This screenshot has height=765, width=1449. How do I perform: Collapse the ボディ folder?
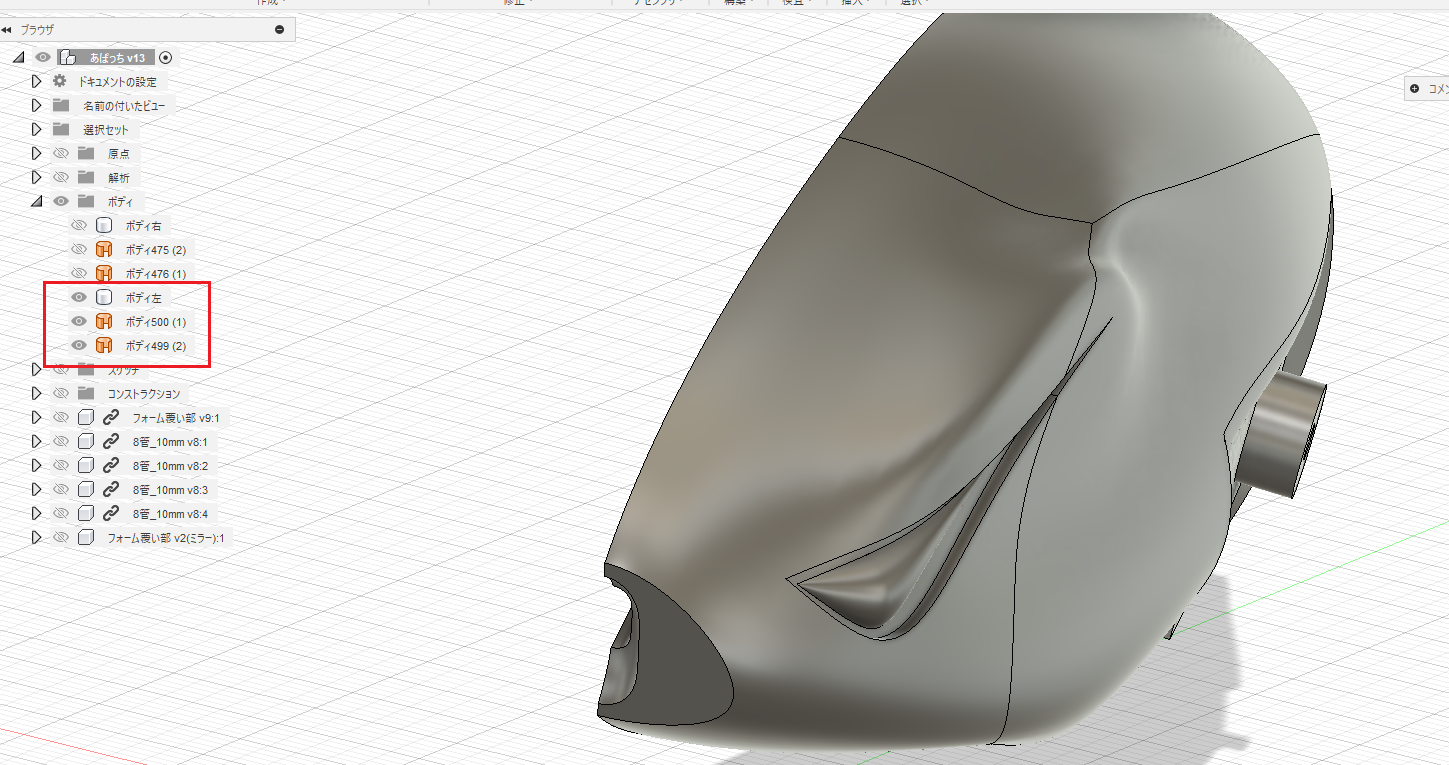(37, 201)
